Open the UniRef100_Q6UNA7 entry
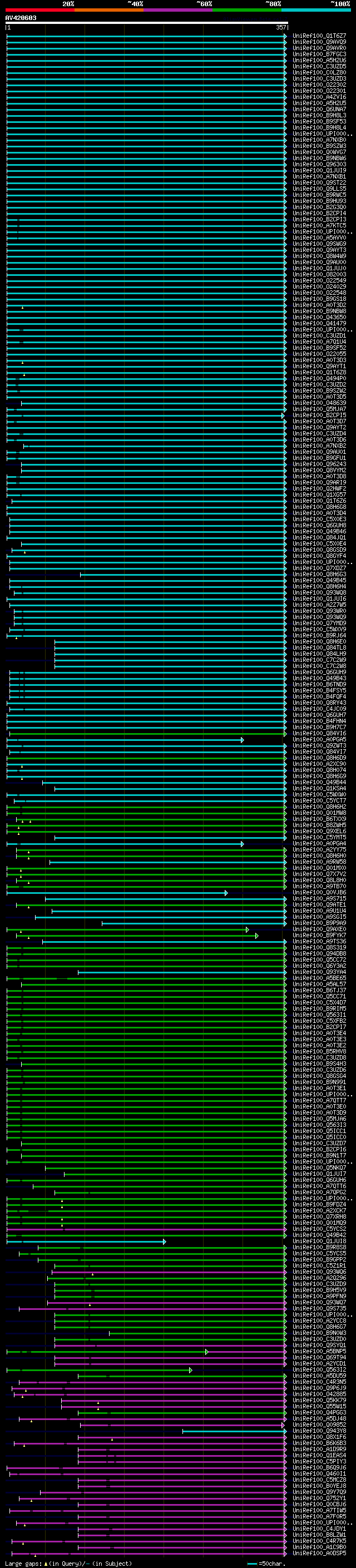 pyautogui.click(x=319, y=109)
